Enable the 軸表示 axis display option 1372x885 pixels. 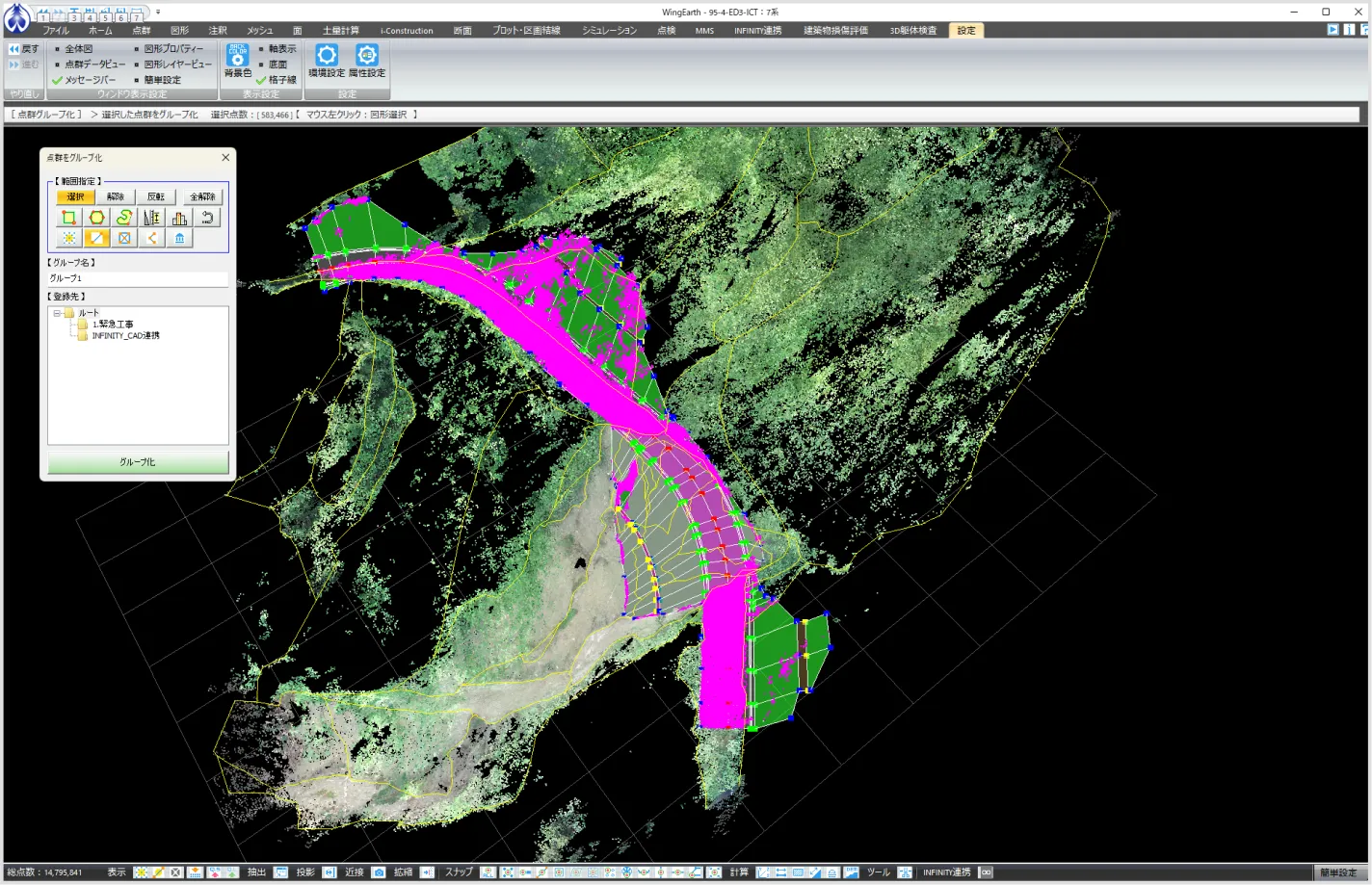coord(277,48)
